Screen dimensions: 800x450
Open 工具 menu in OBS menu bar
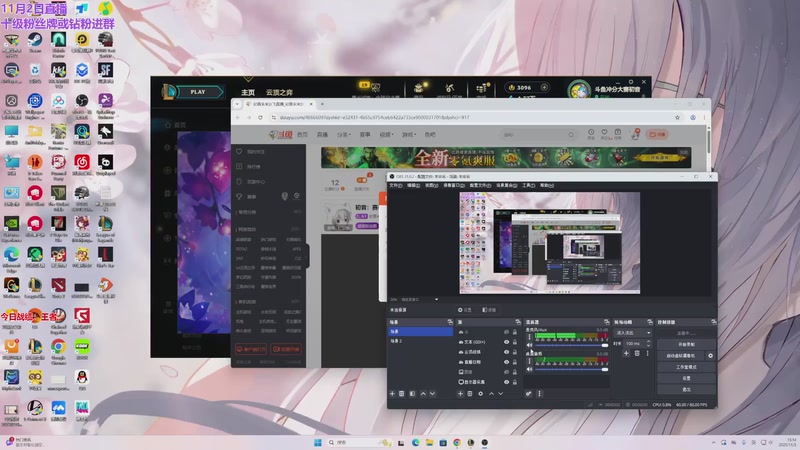pyautogui.click(x=529, y=186)
